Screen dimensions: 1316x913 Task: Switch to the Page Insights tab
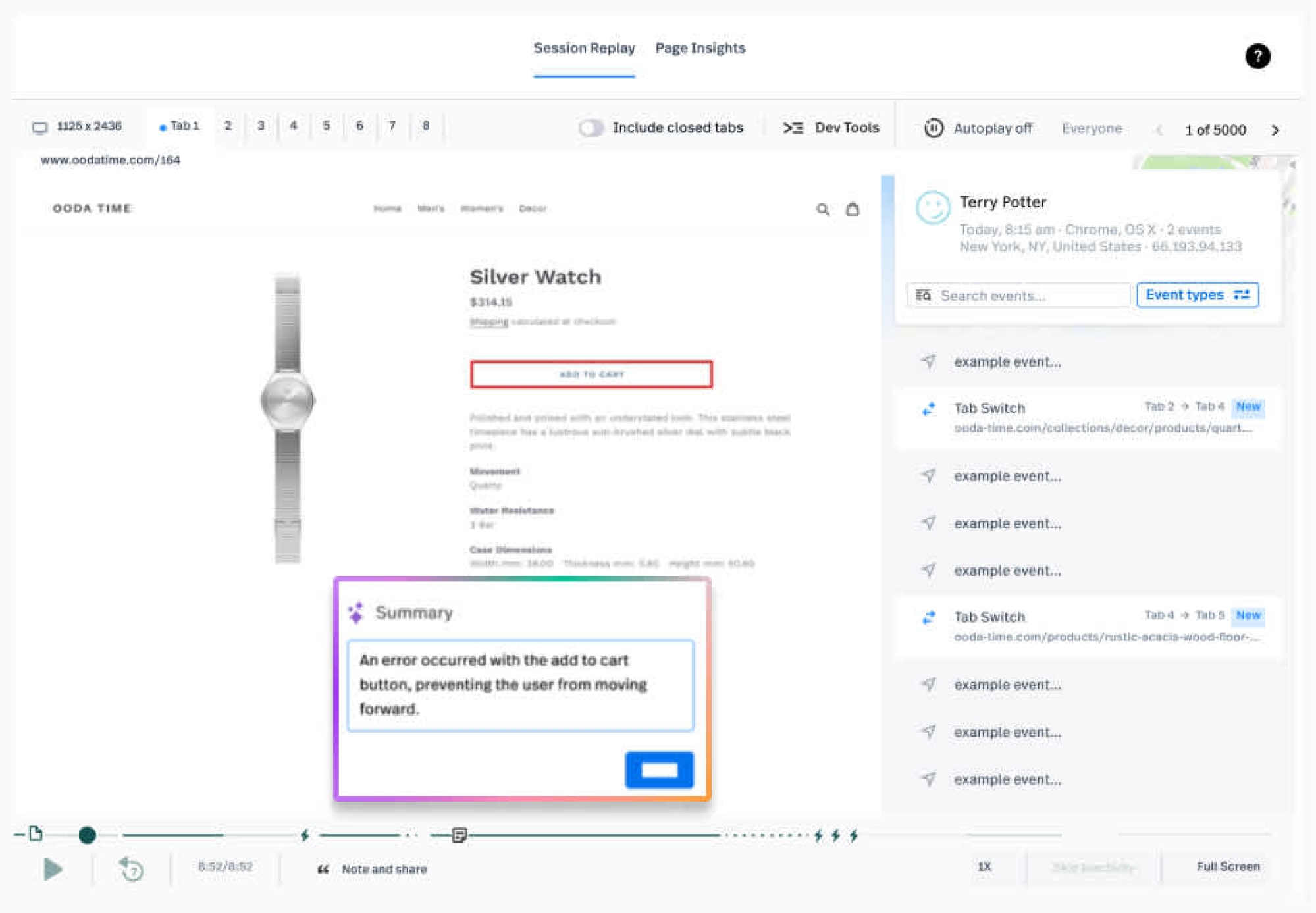click(x=700, y=48)
